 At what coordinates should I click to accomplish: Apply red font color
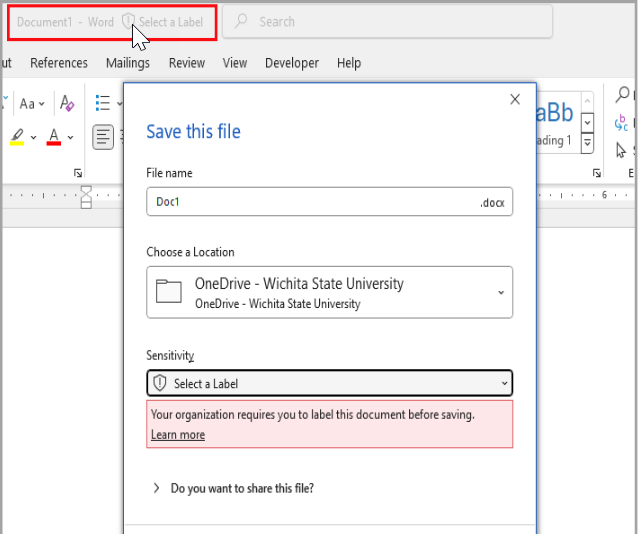[54, 137]
